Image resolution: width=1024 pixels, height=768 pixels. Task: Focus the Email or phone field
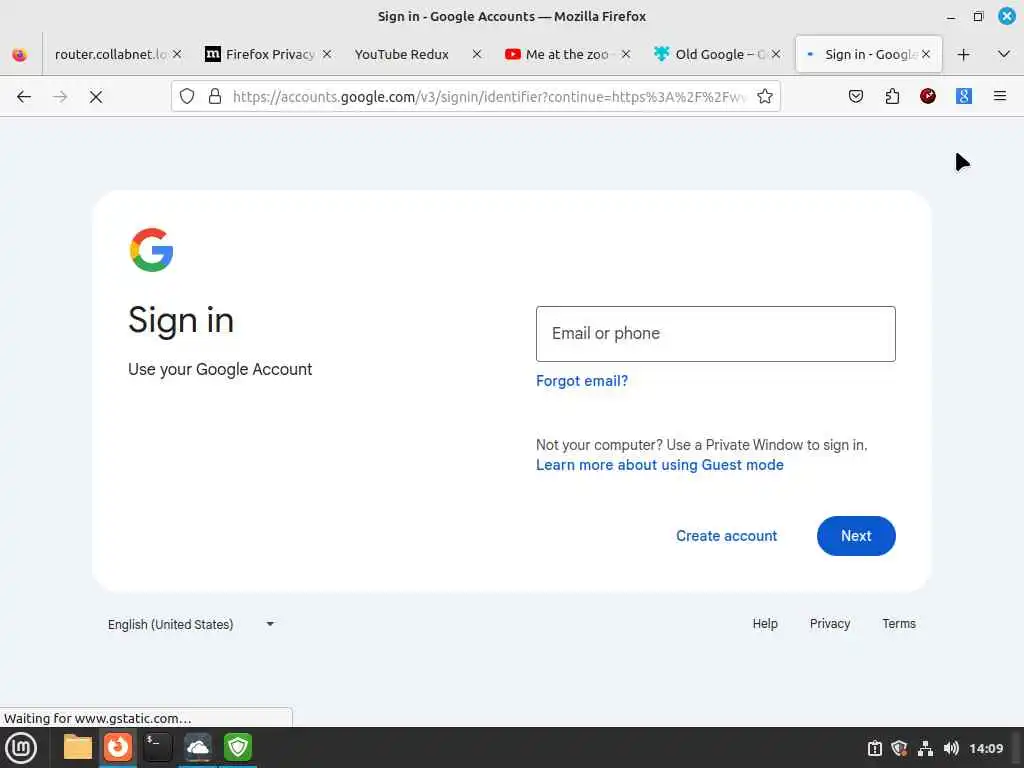716,334
